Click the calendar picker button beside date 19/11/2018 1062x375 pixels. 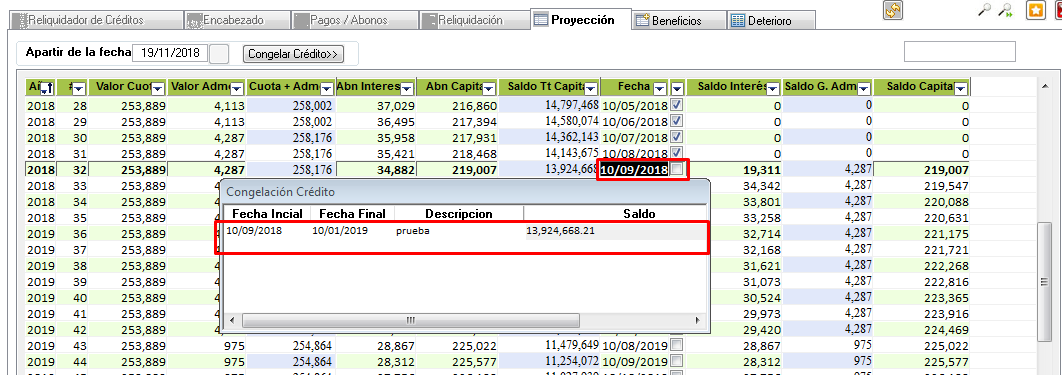pyautogui.click(x=219, y=53)
